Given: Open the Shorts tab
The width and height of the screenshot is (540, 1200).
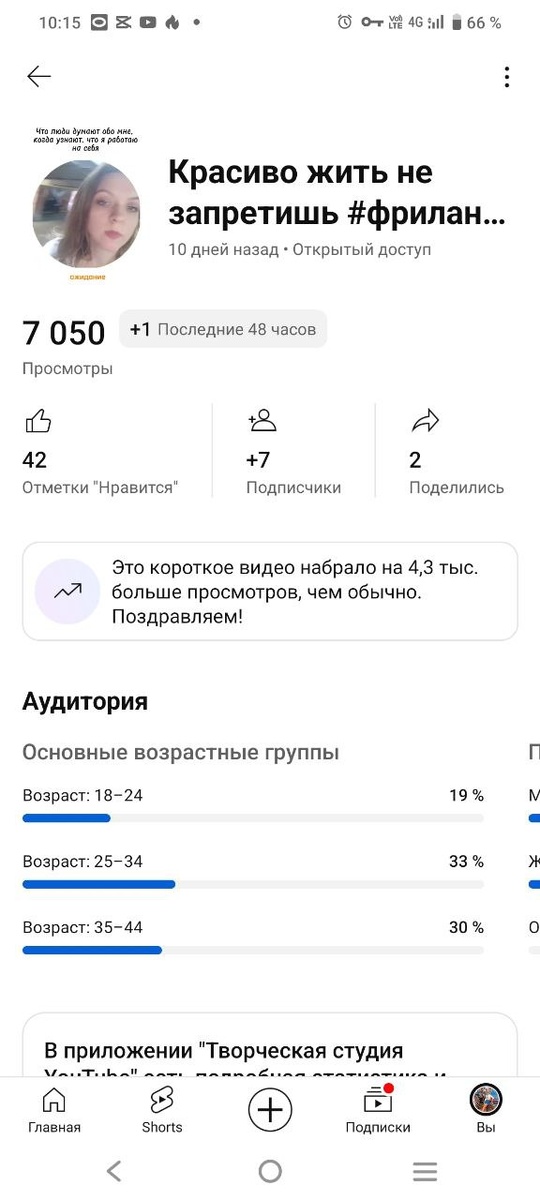Looking at the screenshot, I should pyautogui.click(x=162, y=1109).
